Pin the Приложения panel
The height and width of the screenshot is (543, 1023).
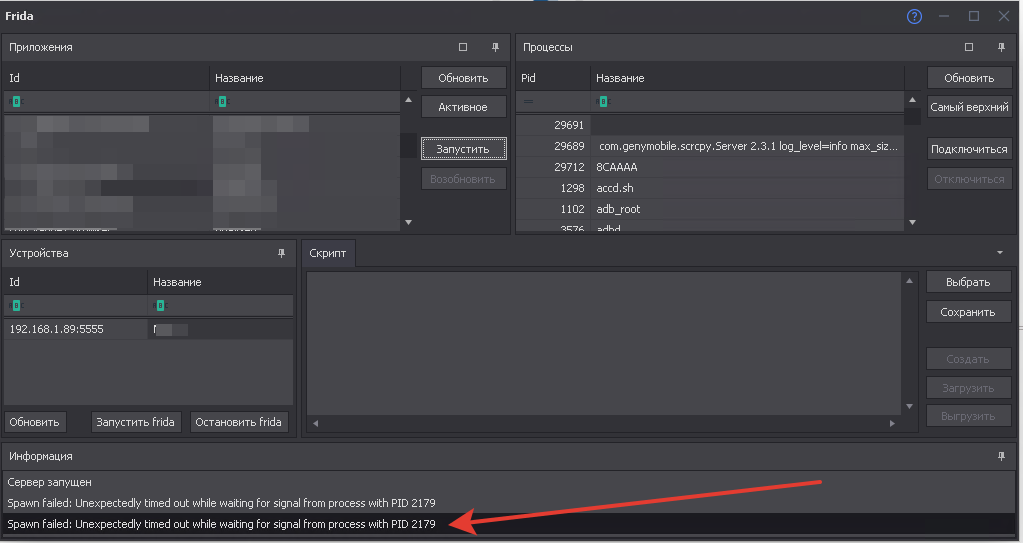click(x=495, y=47)
